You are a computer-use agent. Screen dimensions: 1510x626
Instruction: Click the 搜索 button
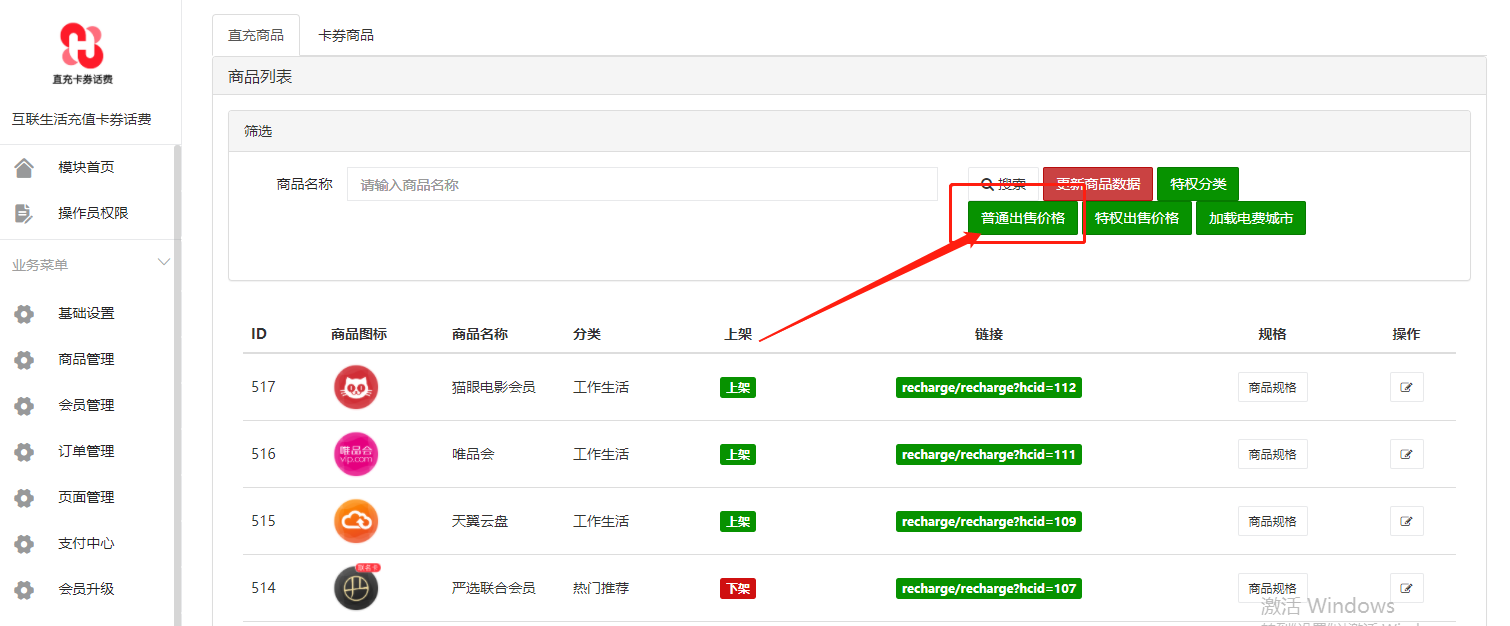point(1004,184)
